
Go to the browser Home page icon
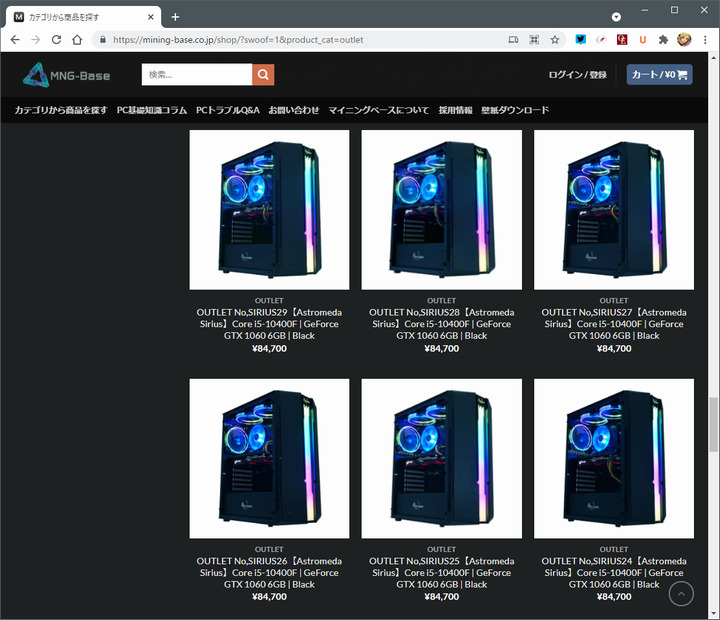(x=77, y=40)
